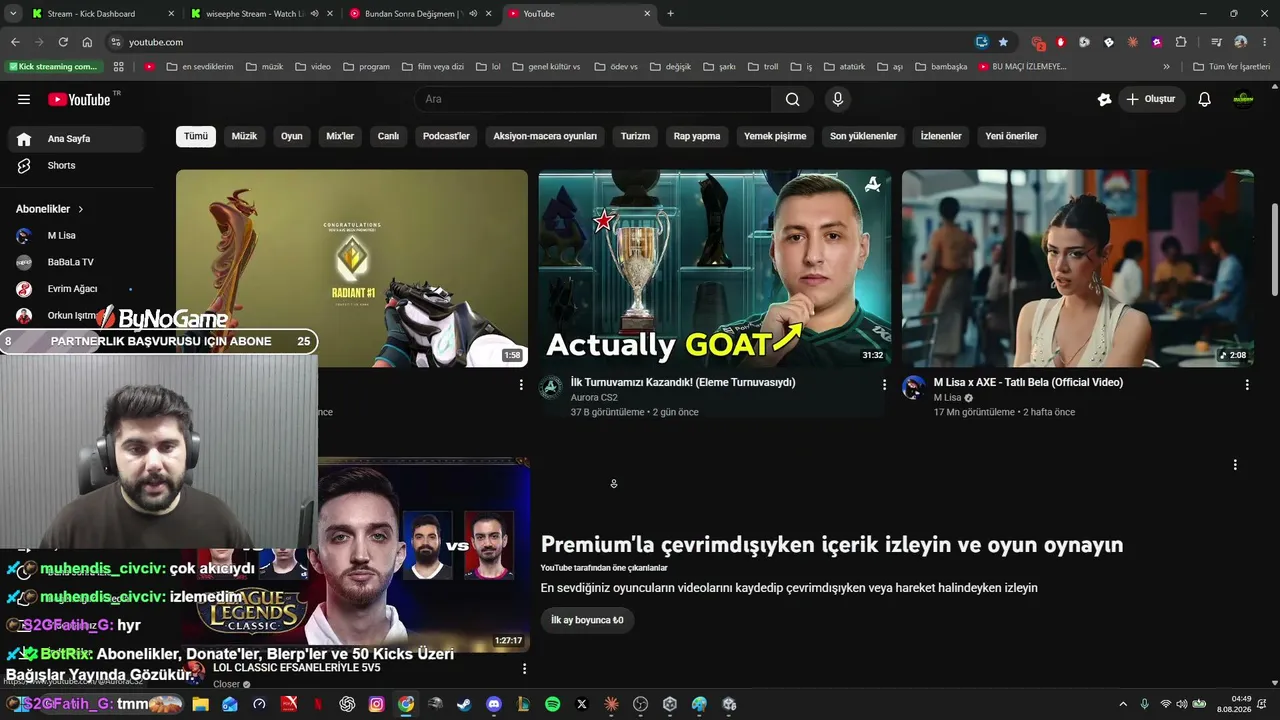Screen dimensions: 1280x720
Task: Open M Lisa channel avatar under video
Action: 914,388
